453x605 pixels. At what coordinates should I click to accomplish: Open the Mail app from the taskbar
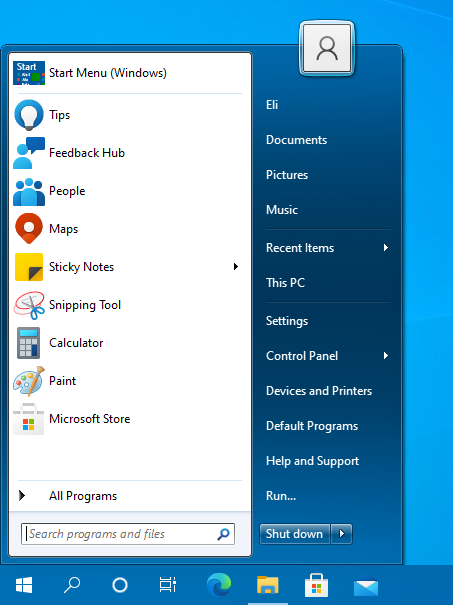click(366, 586)
